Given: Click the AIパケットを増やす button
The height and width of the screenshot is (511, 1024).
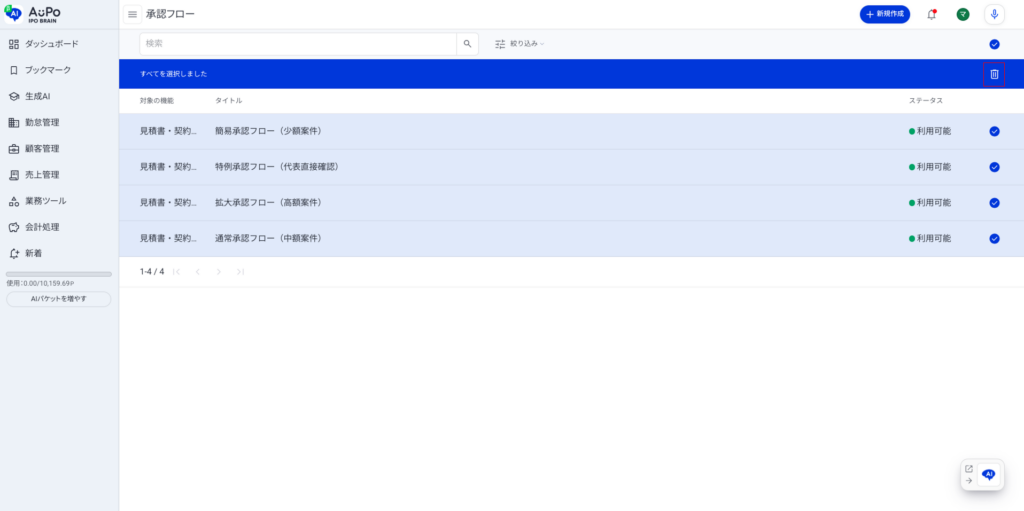Looking at the screenshot, I should click(x=59, y=299).
